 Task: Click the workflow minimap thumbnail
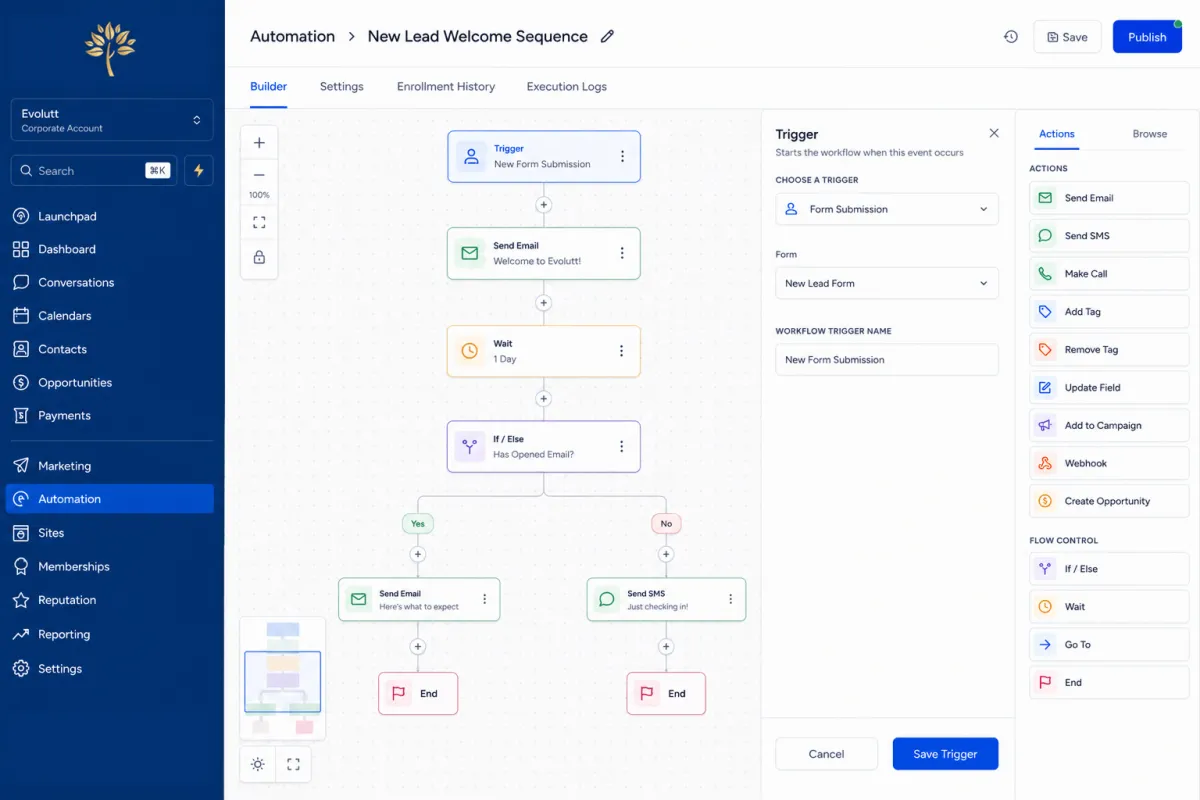[x=283, y=678]
